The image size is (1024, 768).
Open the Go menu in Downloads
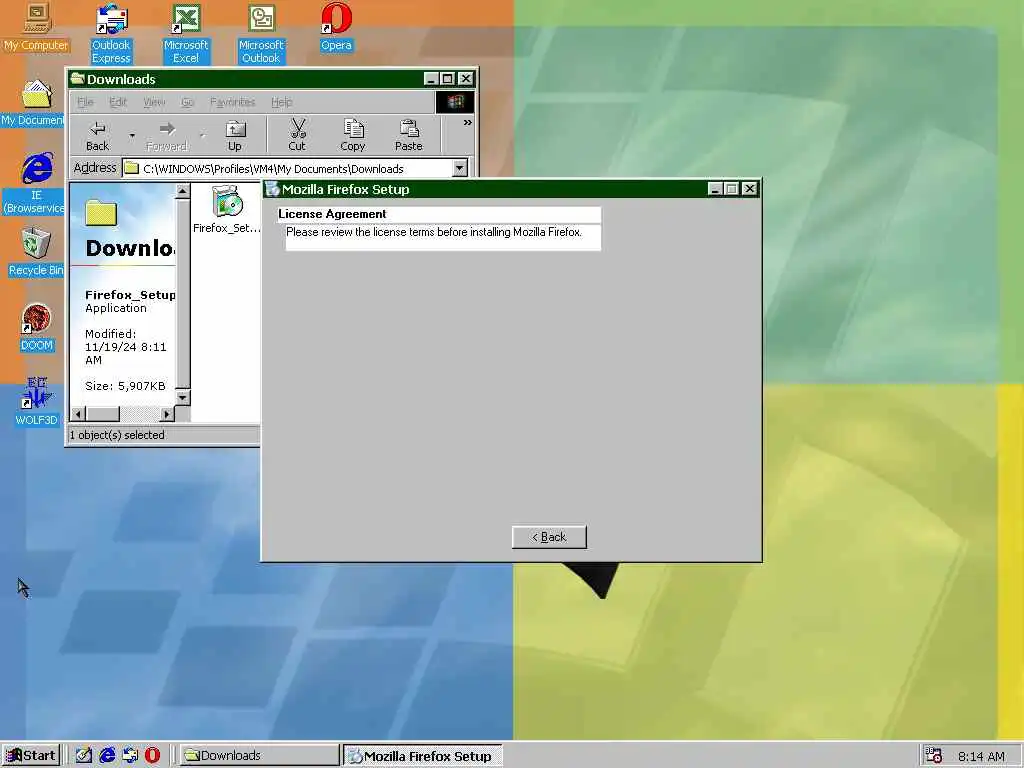[x=187, y=102]
